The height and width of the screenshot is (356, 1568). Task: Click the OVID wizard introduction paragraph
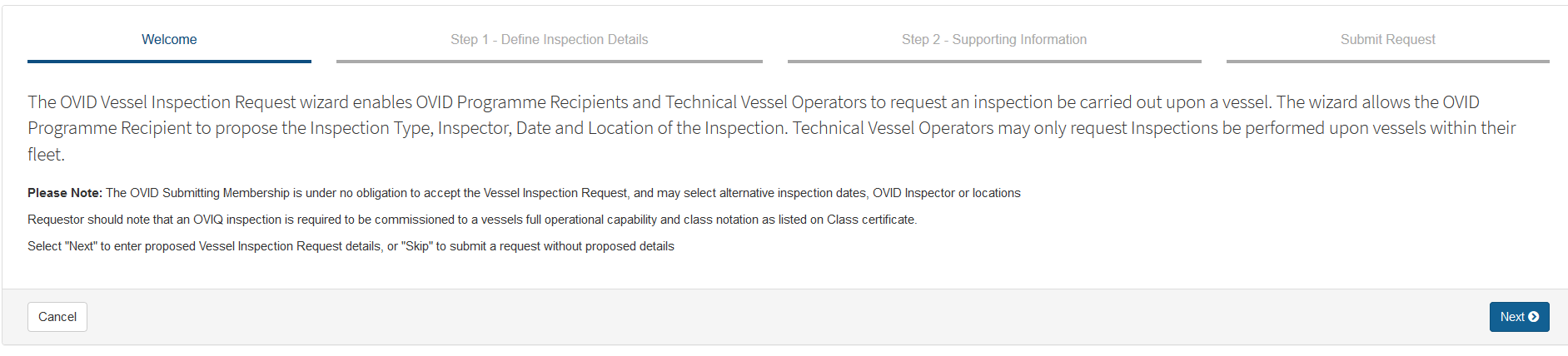[772, 128]
